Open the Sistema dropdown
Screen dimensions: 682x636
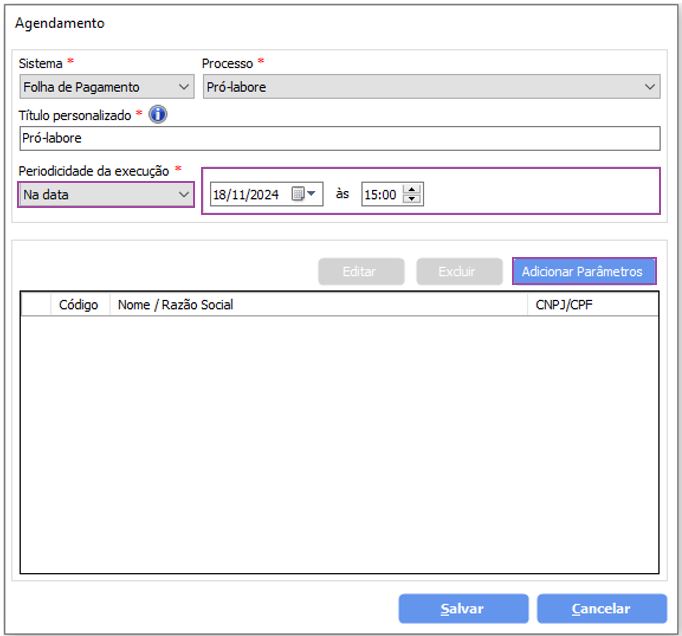tap(107, 87)
